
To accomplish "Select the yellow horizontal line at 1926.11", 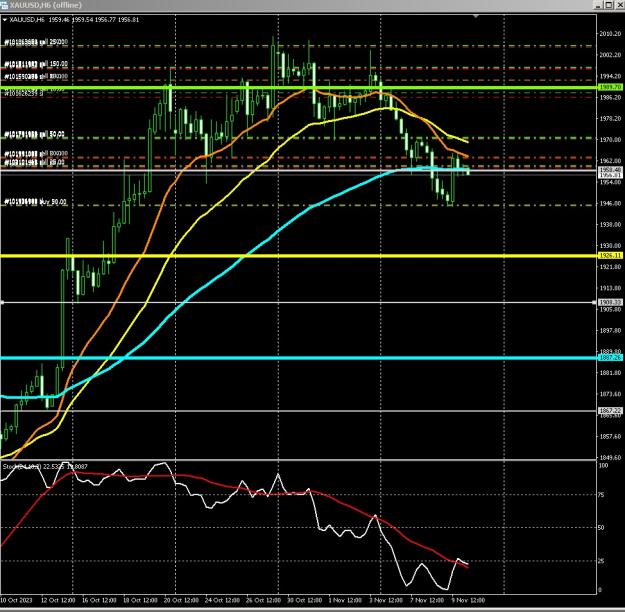I will [299, 256].
